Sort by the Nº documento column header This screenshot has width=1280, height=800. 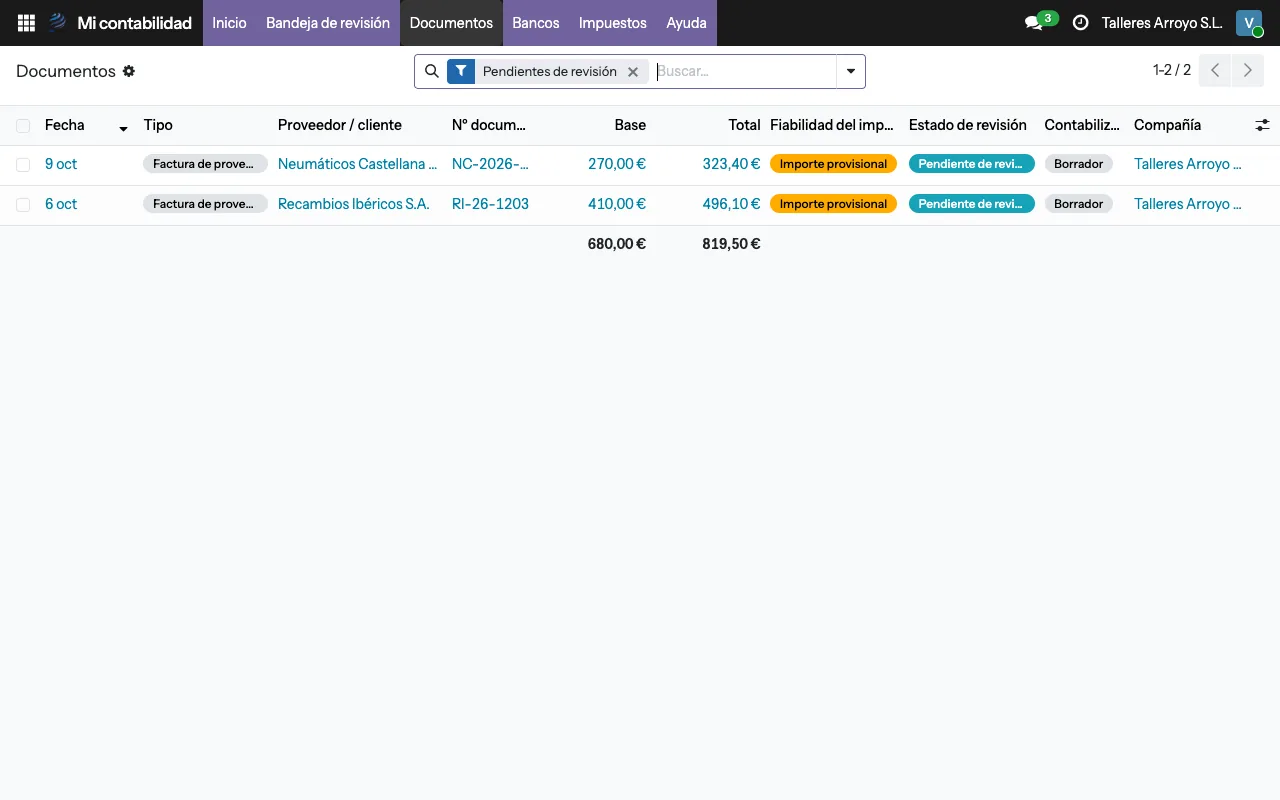point(489,125)
